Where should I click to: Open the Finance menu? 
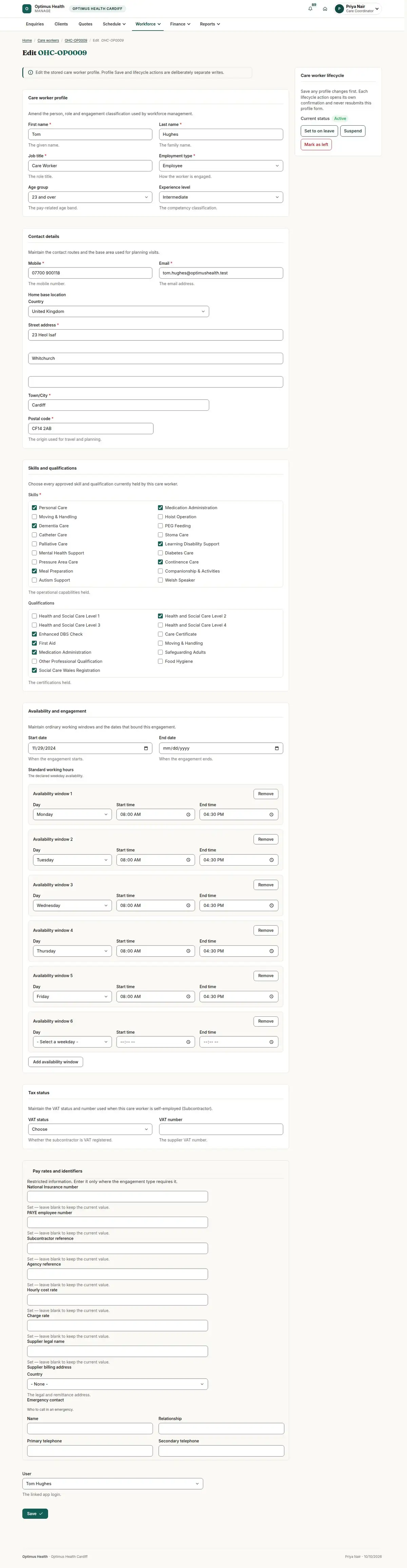click(180, 24)
